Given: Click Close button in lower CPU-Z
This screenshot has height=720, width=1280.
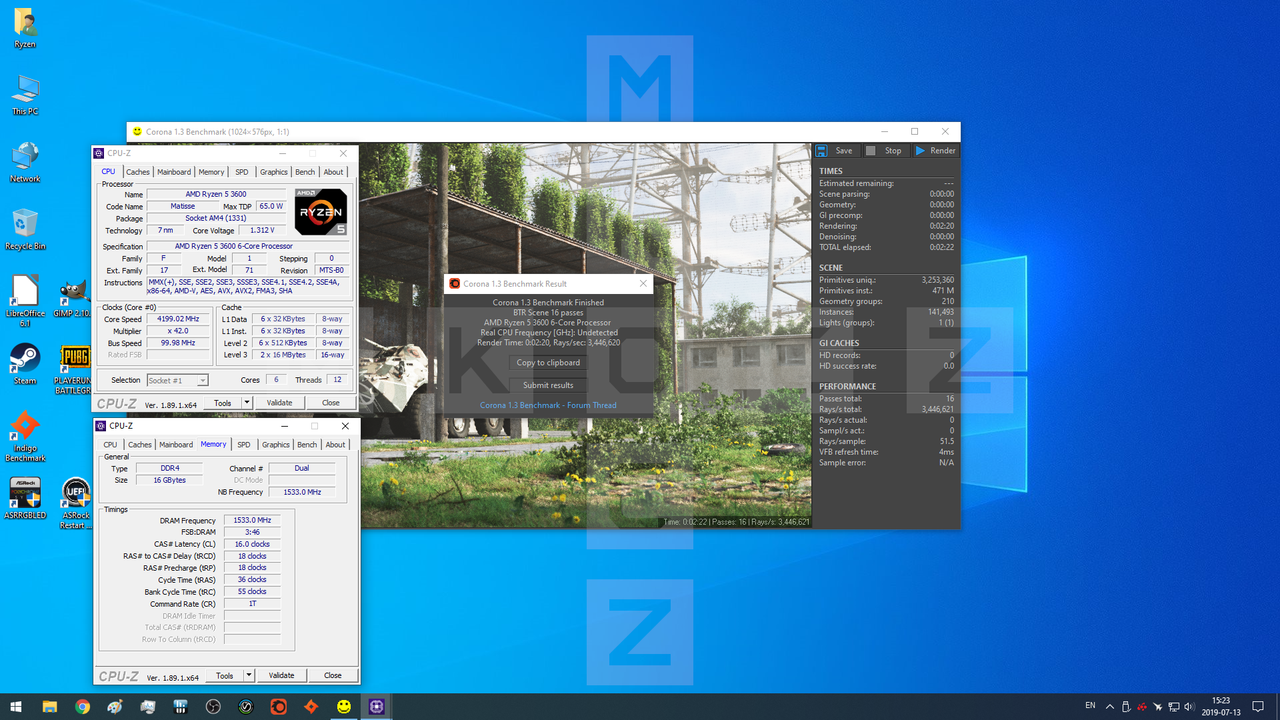Looking at the screenshot, I should click(x=333, y=675).
